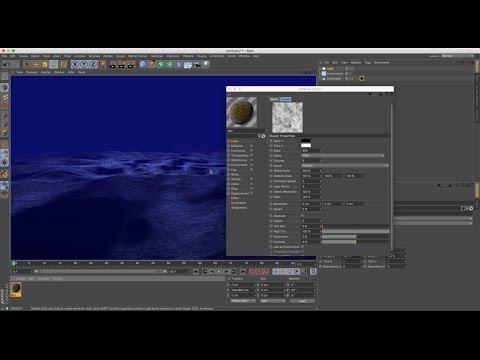Viewport: 480px width, 360px height.
Task: Open the viewport Cameras menu
Action: [32, 72]
